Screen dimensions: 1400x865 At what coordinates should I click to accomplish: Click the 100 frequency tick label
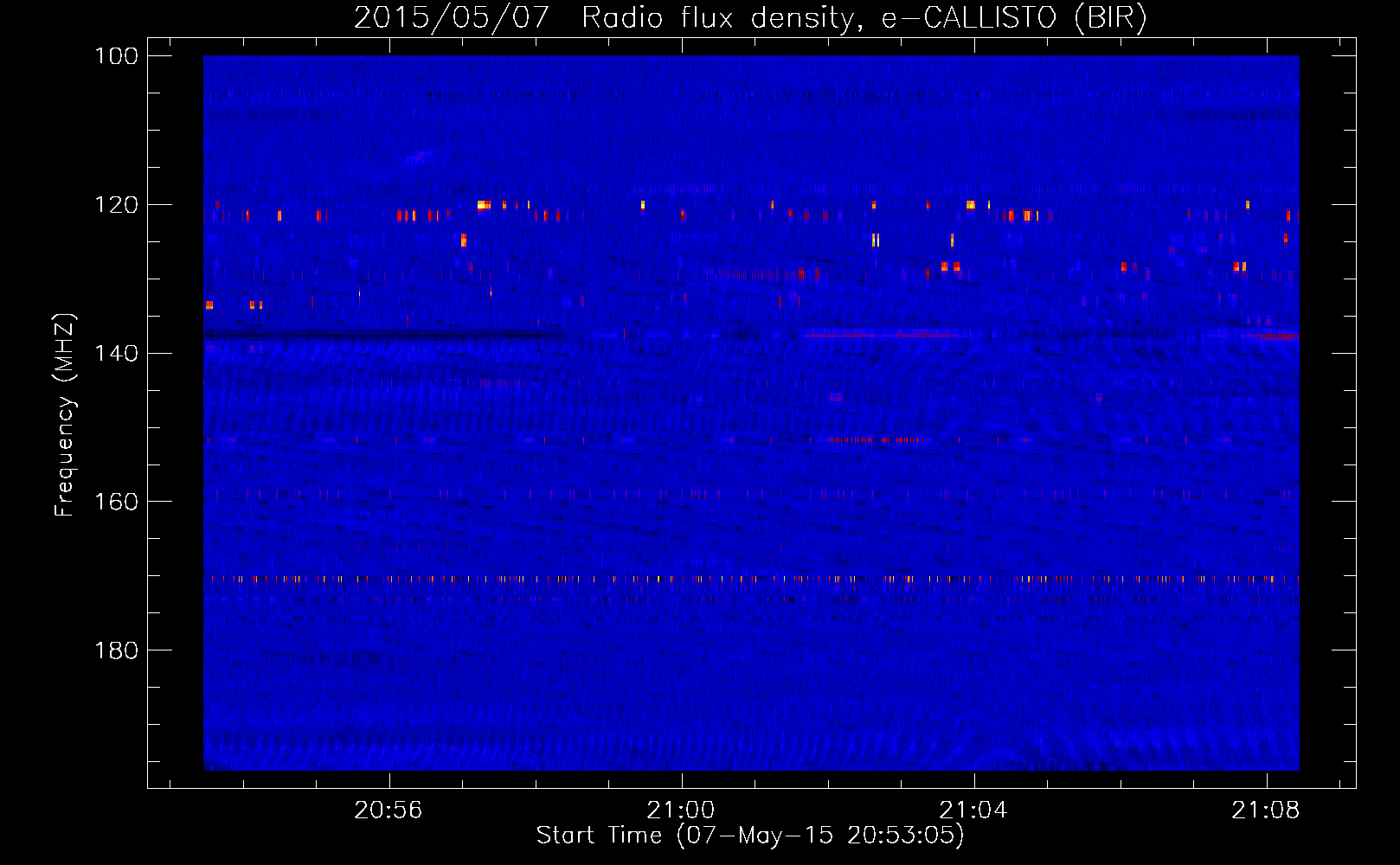116,56
